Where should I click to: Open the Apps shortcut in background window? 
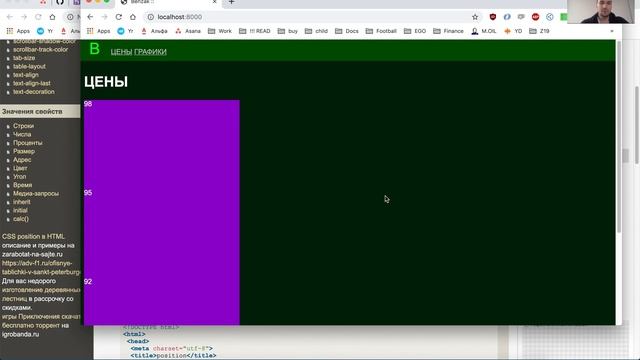pos(18,31)
